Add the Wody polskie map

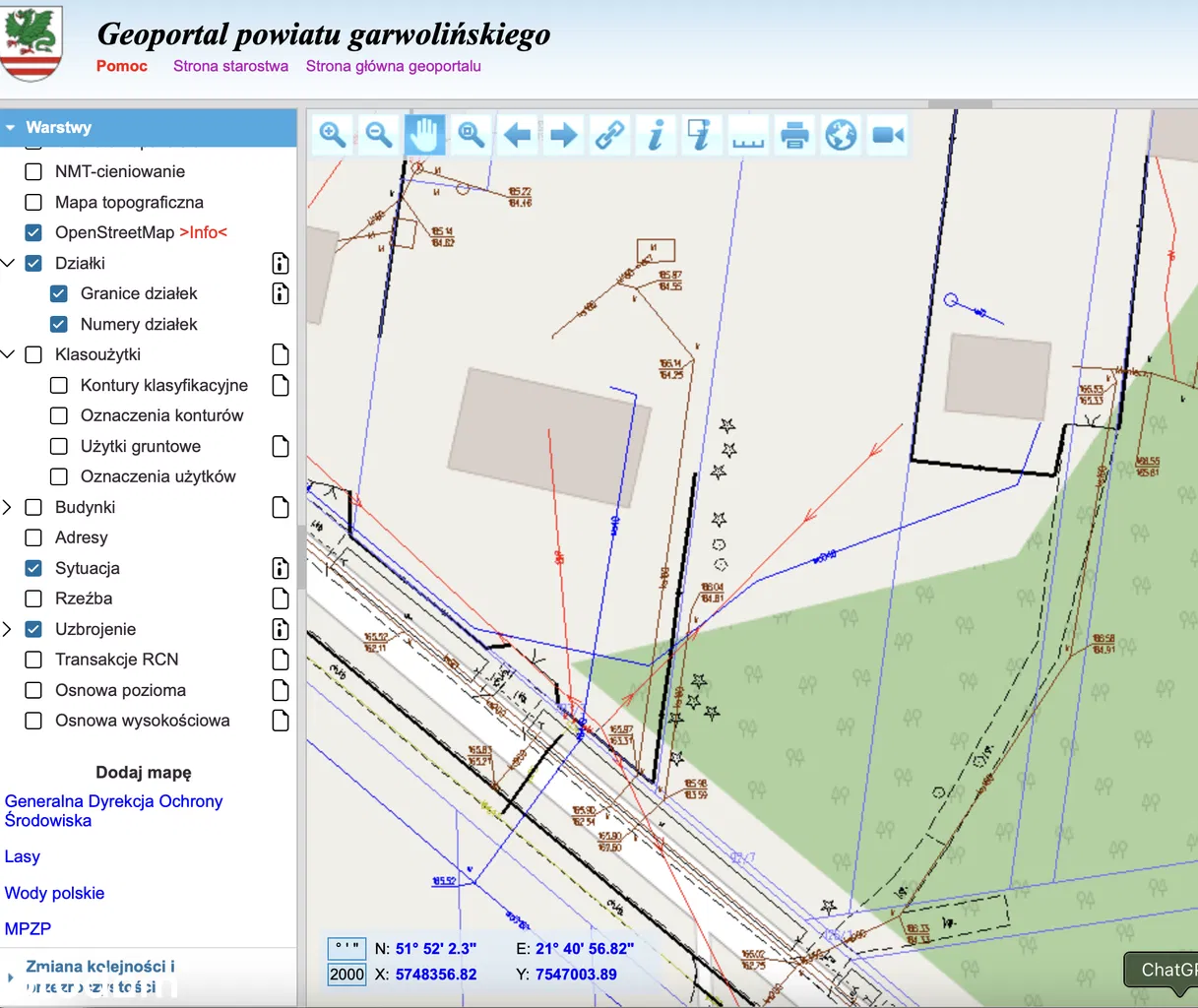(x=54, y=893)
